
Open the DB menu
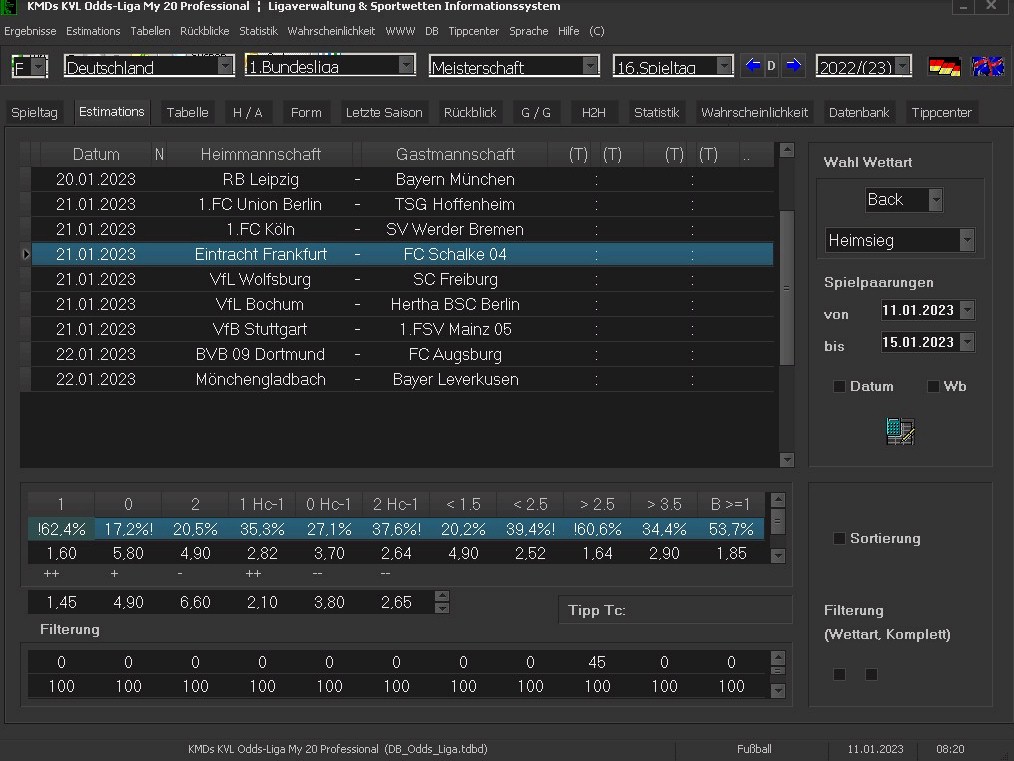[x=431, y=31]
